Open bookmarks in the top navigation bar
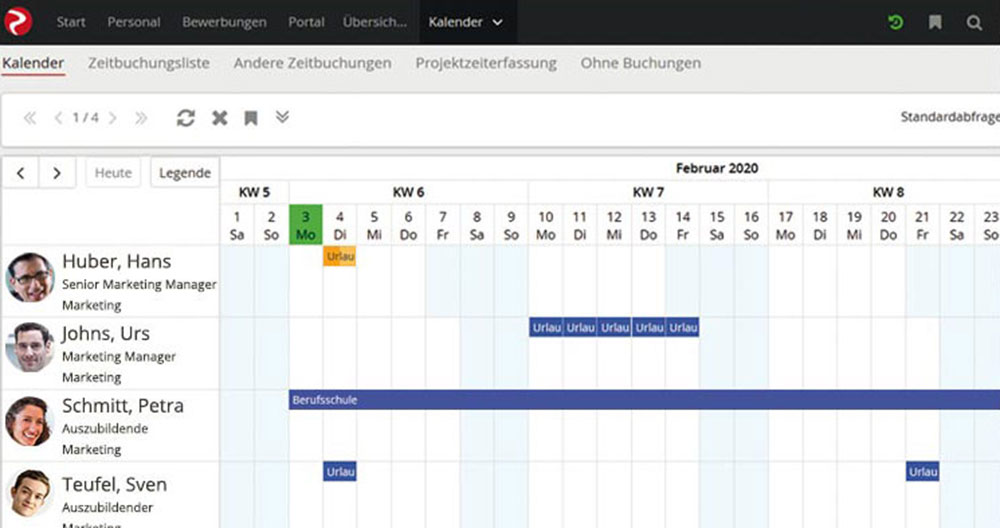The height and width of the screenshot is (528, 1000). click(935, 22)
